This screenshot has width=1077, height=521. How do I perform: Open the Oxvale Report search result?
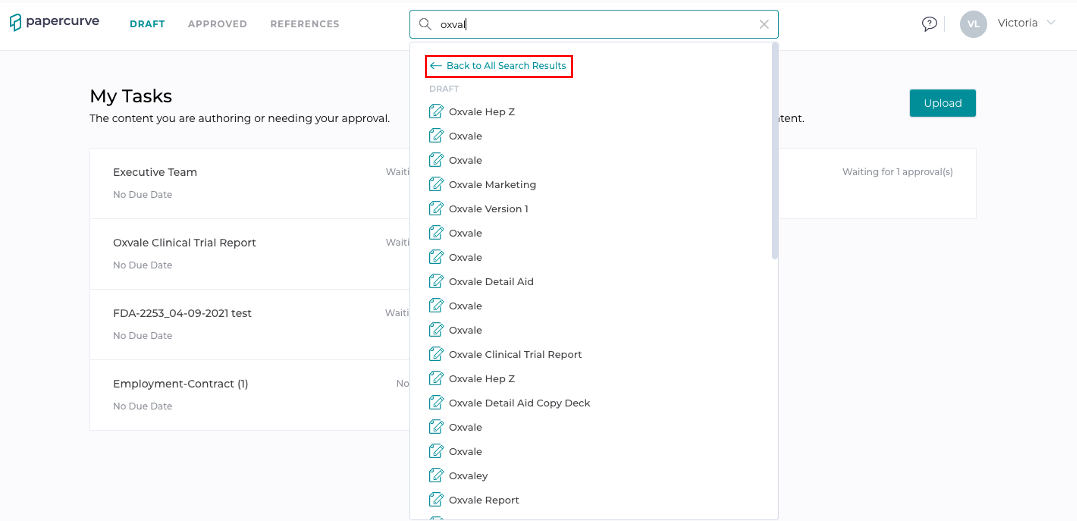click(x=484, y=500)
